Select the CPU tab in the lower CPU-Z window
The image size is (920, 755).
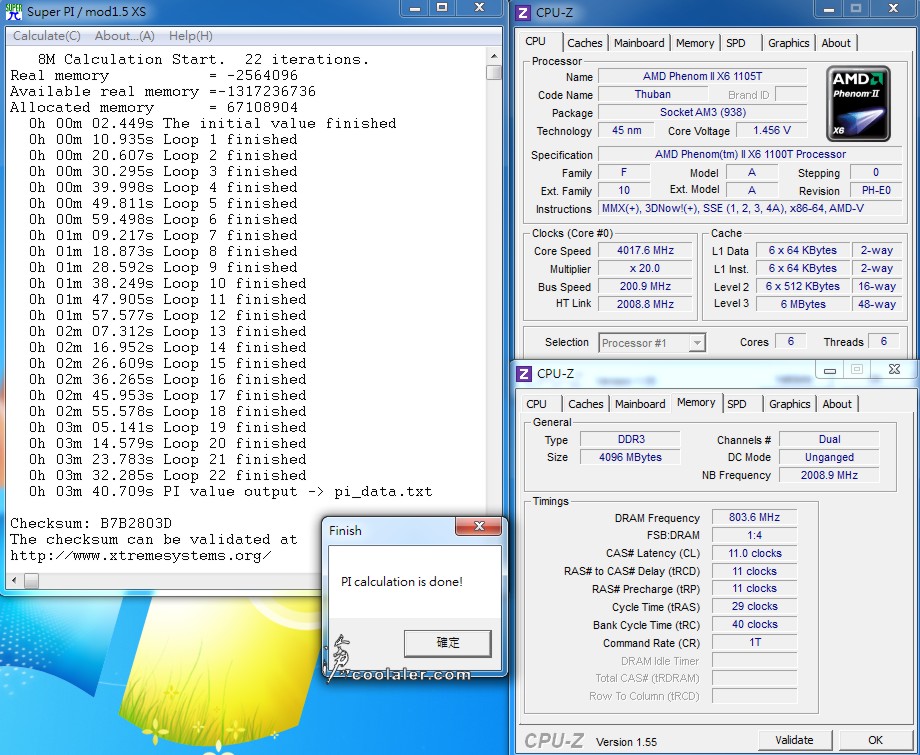[536, 404]
